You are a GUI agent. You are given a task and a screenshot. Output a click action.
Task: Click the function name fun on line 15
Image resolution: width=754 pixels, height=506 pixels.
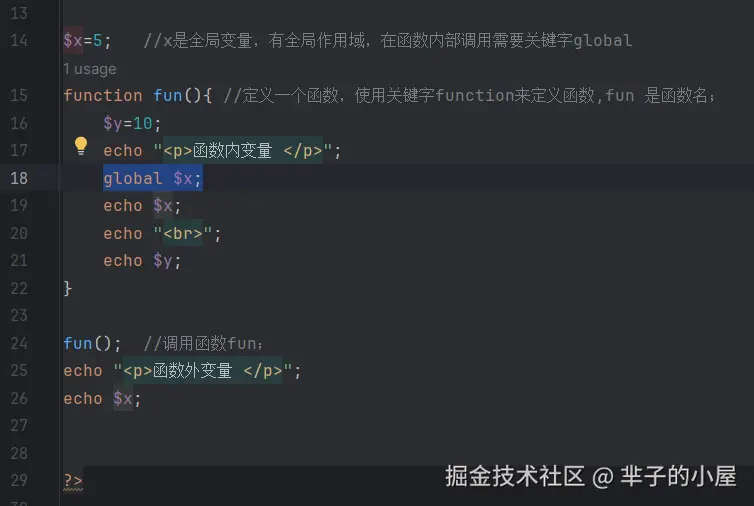click(x=167, y=95)
